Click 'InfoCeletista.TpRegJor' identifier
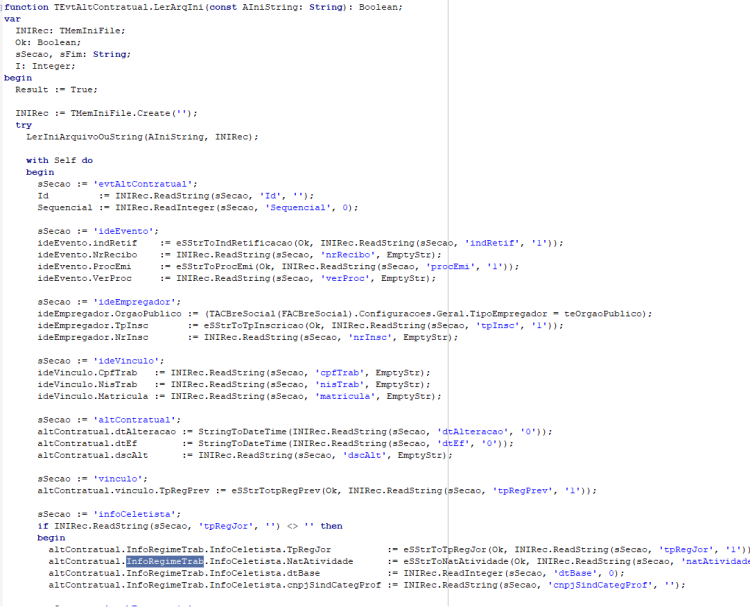Viewport: 750px width, 607px height. 270,550
